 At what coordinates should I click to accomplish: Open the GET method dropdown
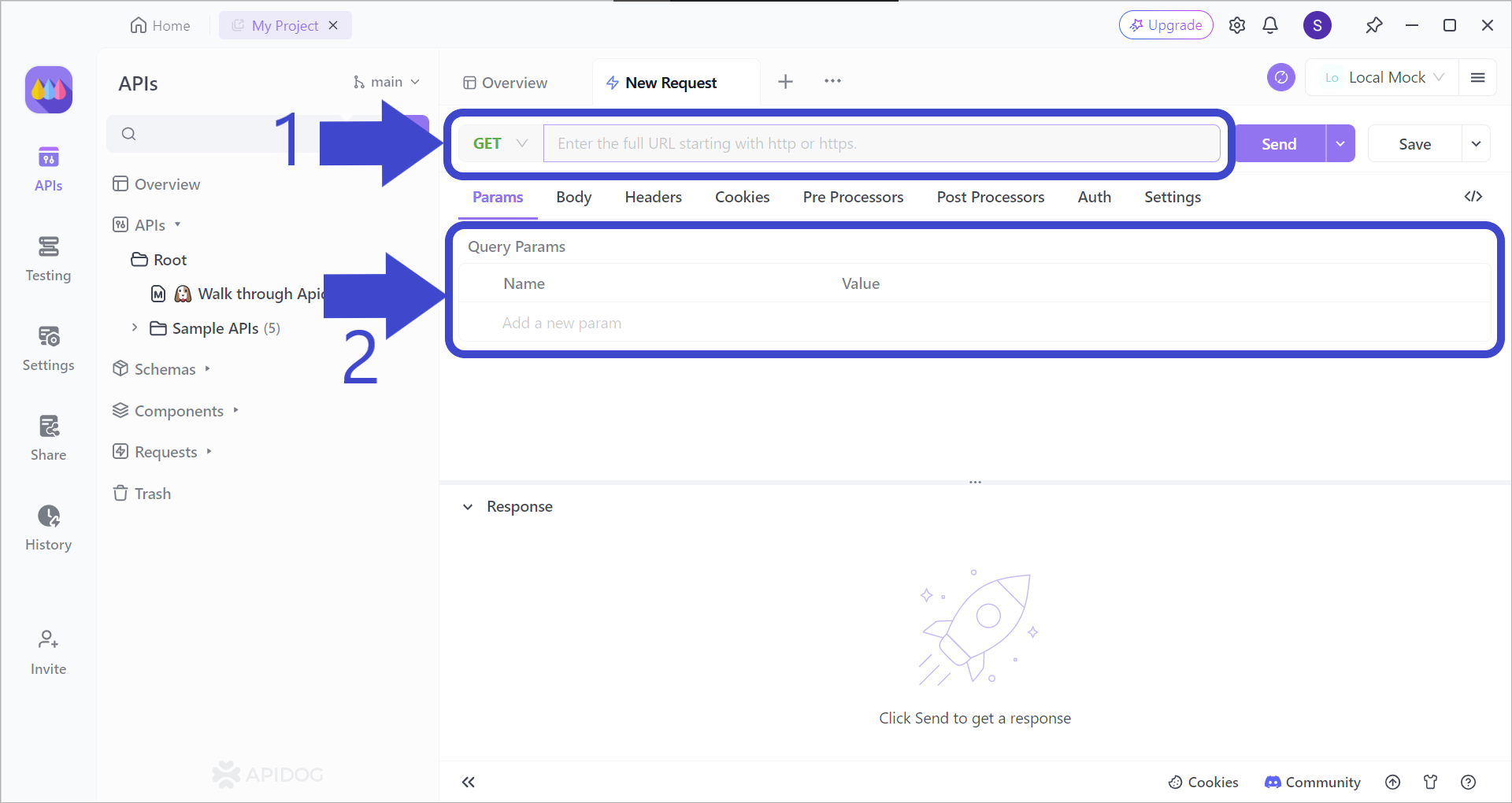pyautogui.click(x=500, y=143)
